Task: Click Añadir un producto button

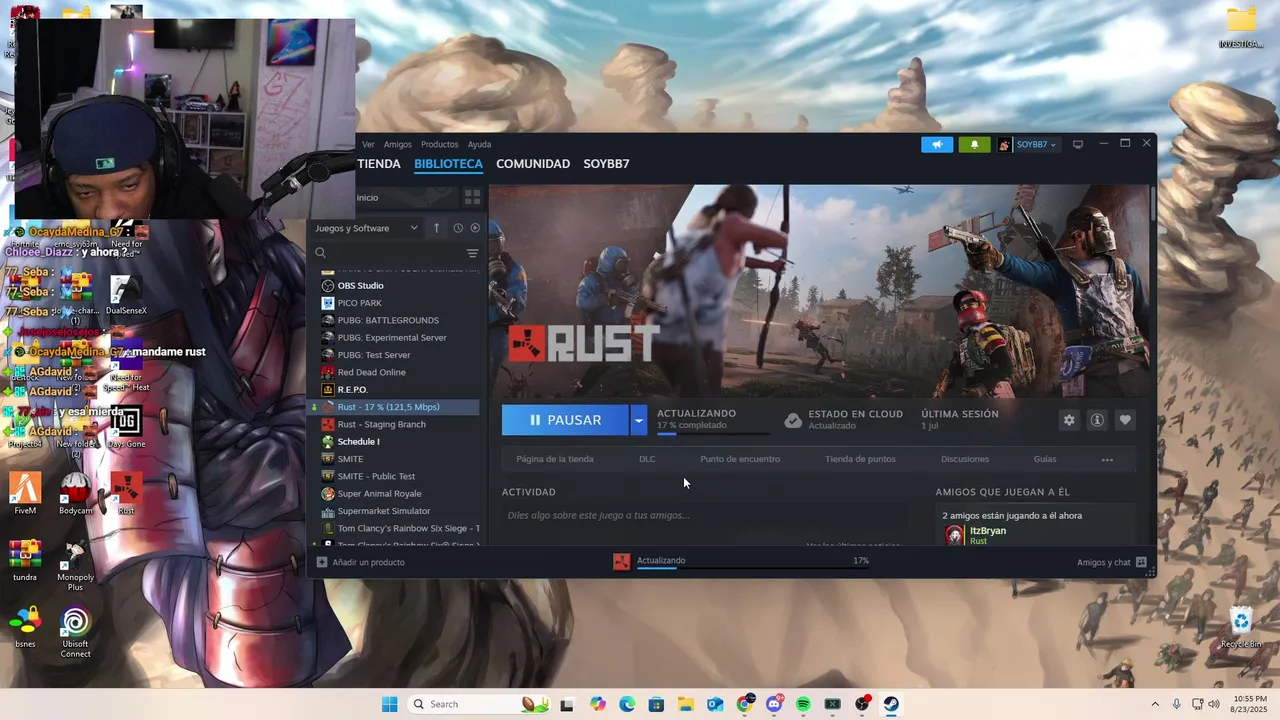Action: click(361, 562)
